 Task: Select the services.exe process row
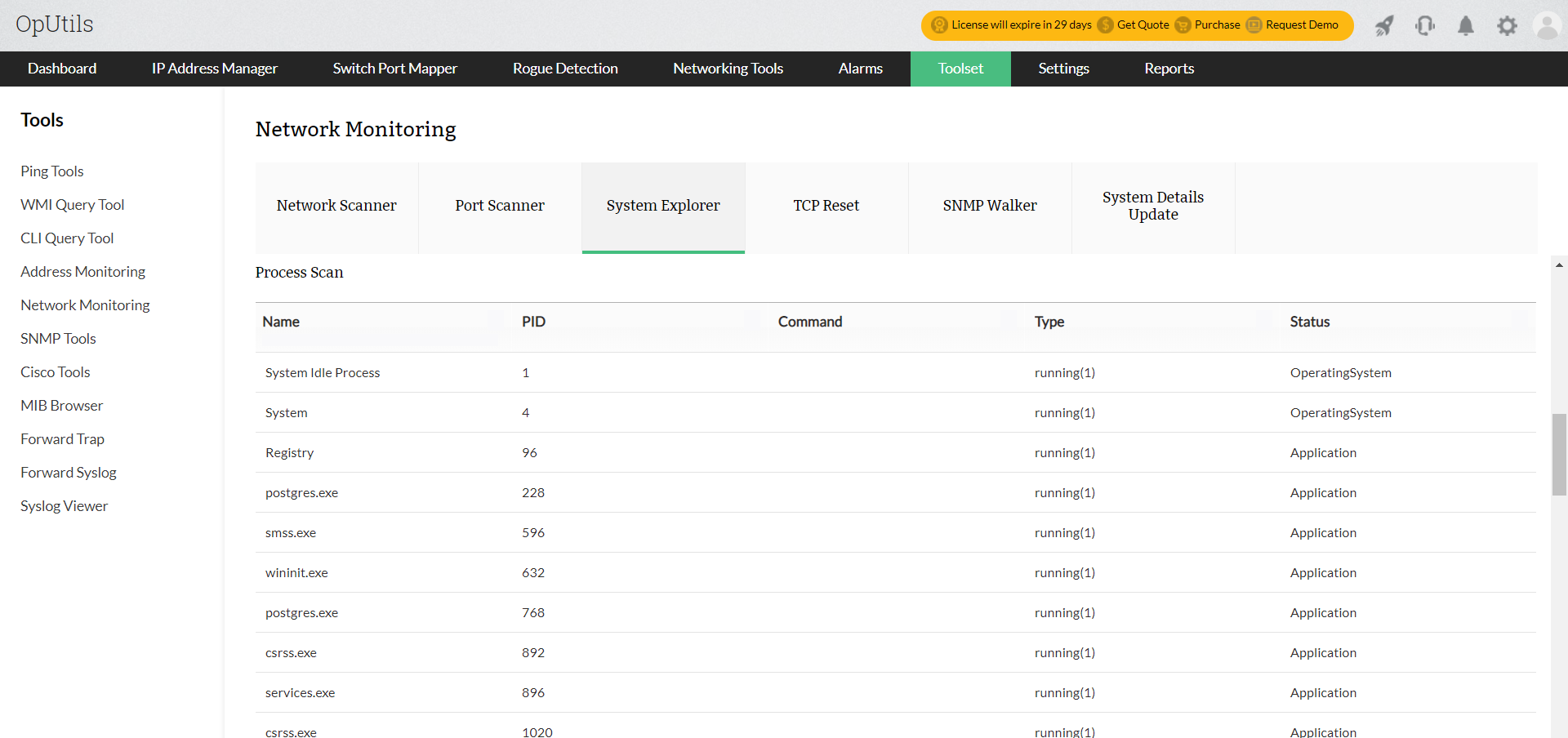click(x=896, y=693)
